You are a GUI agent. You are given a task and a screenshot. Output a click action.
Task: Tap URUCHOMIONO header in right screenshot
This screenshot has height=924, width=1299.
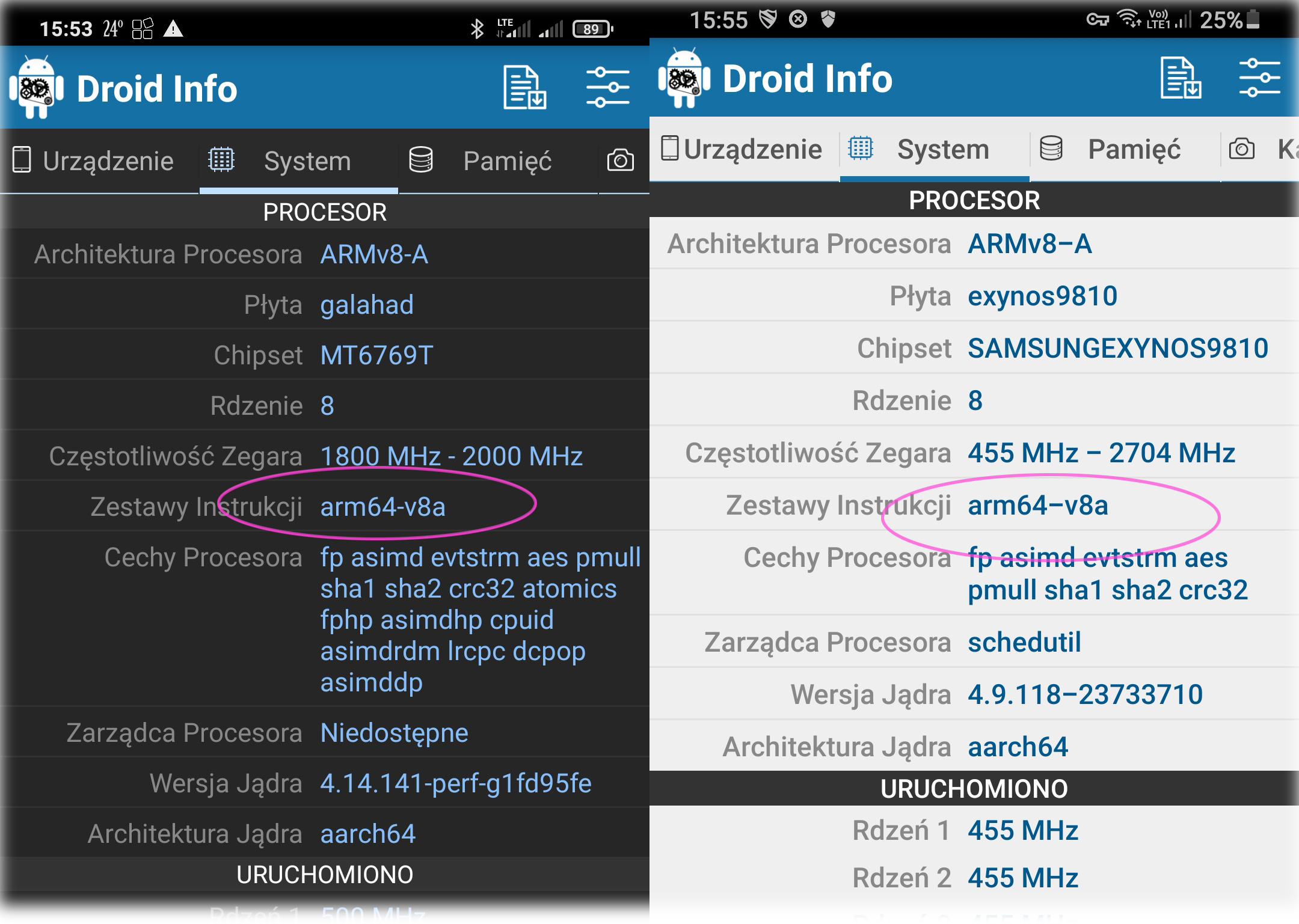[974, 789]
